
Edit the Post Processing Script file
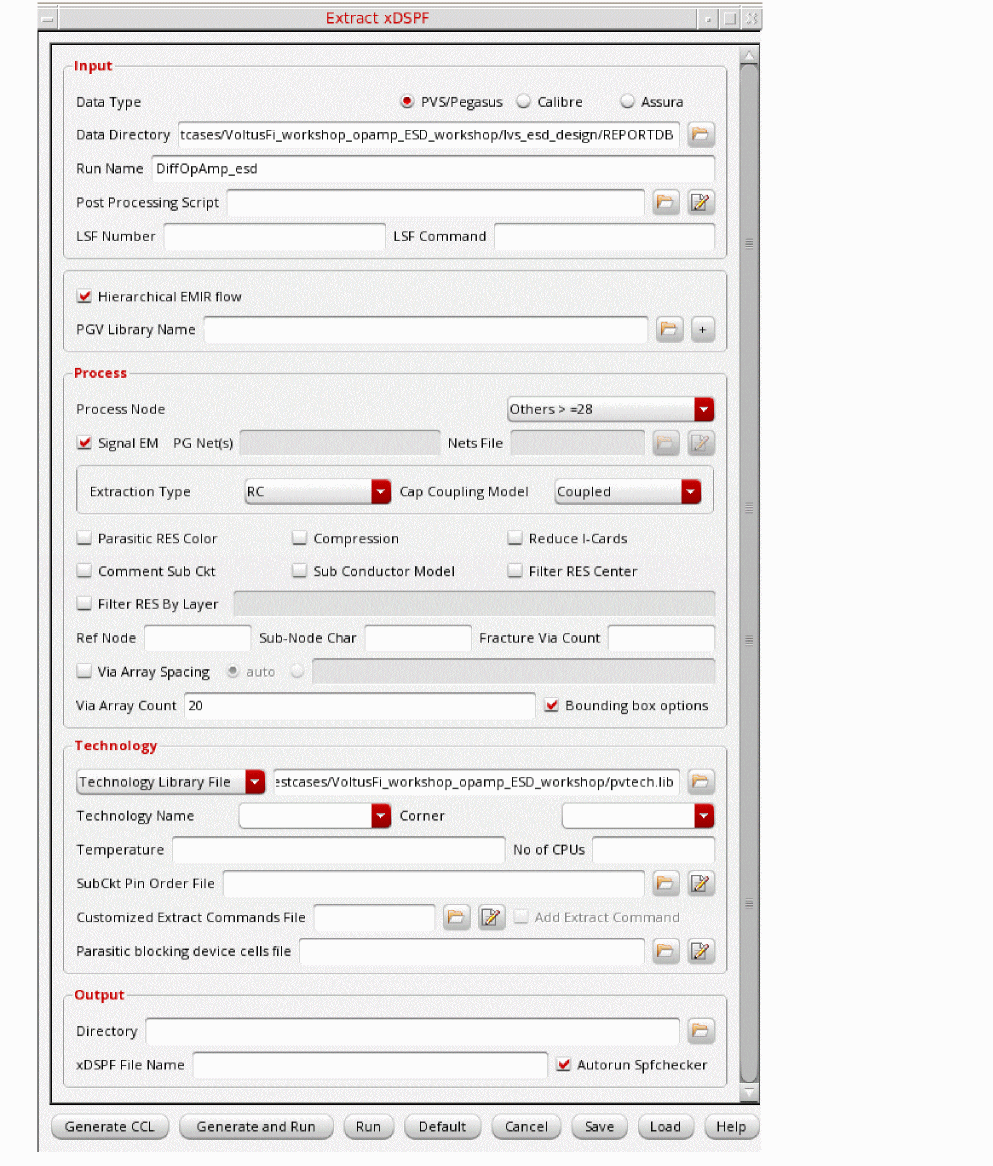coord(702,203)
